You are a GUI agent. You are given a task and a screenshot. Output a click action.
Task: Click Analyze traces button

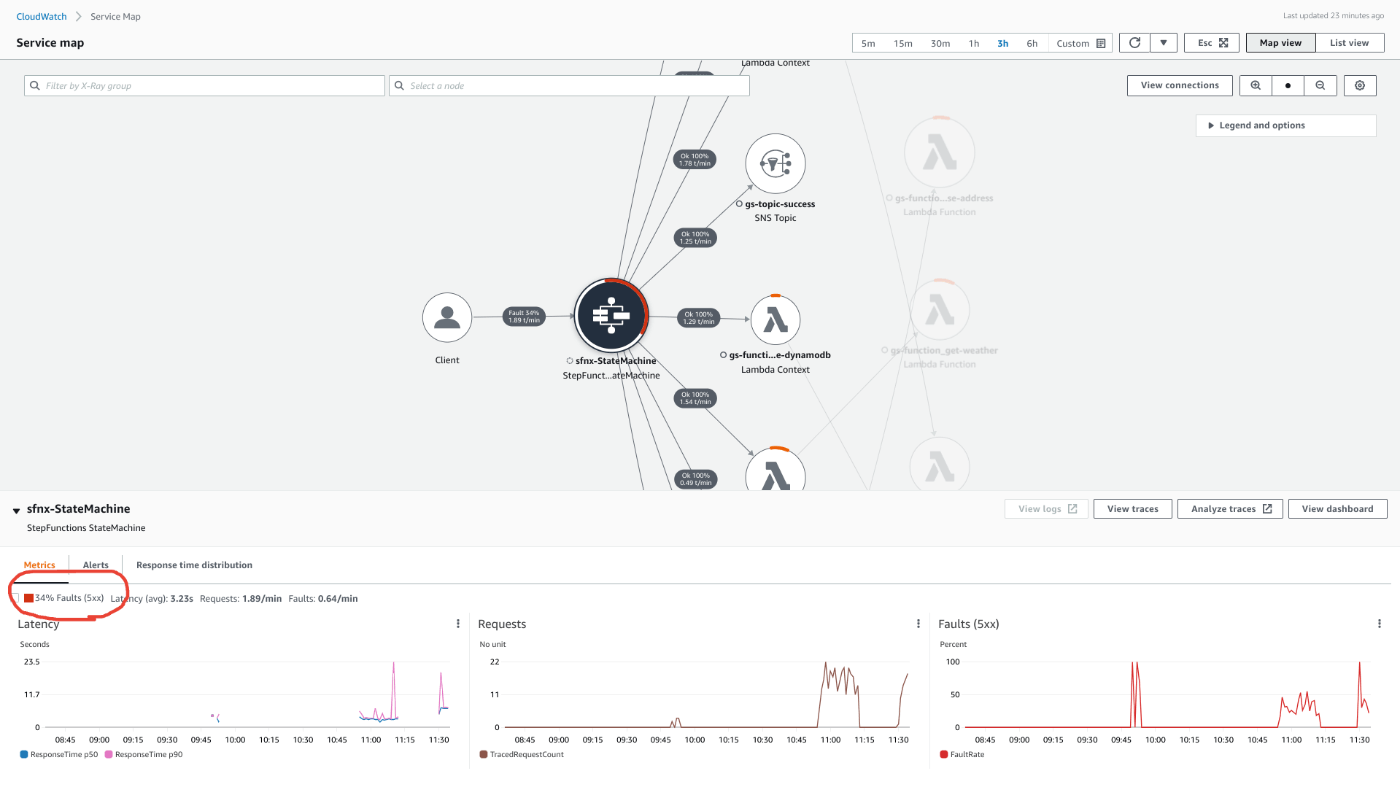coord(1230,509)
